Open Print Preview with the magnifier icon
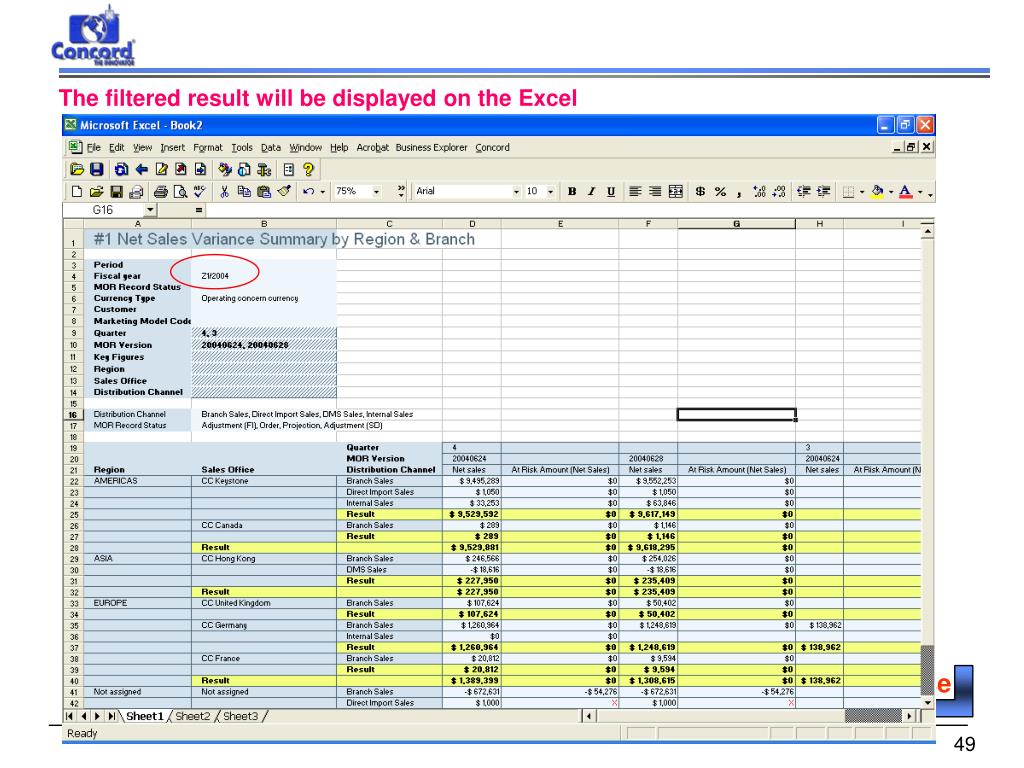This screenshot has height=768, width=1024. tap(180, 191)
